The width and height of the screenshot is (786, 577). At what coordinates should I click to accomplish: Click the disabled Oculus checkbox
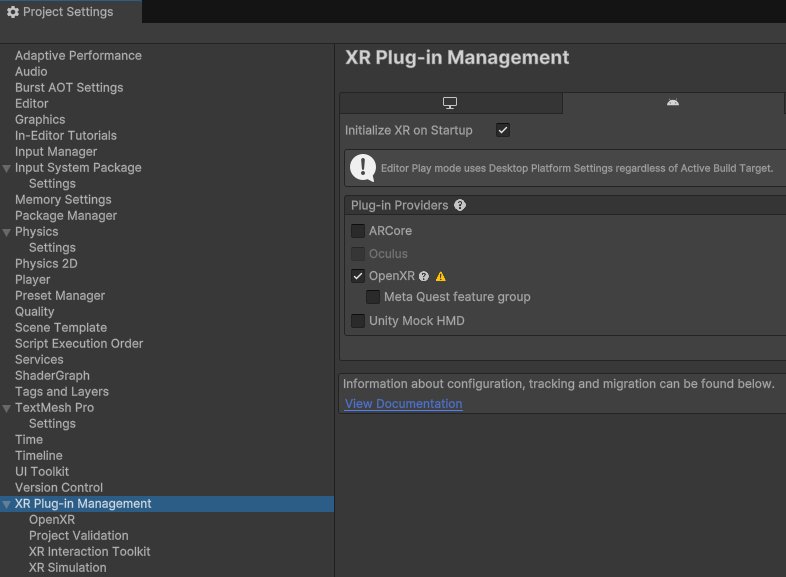[358, 254]
